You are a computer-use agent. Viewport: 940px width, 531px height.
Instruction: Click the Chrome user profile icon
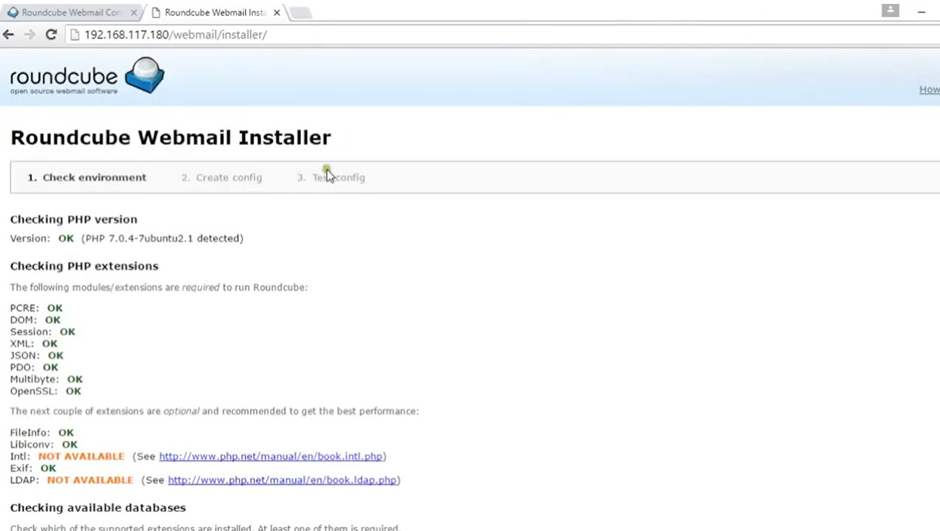tap(890, 10)
